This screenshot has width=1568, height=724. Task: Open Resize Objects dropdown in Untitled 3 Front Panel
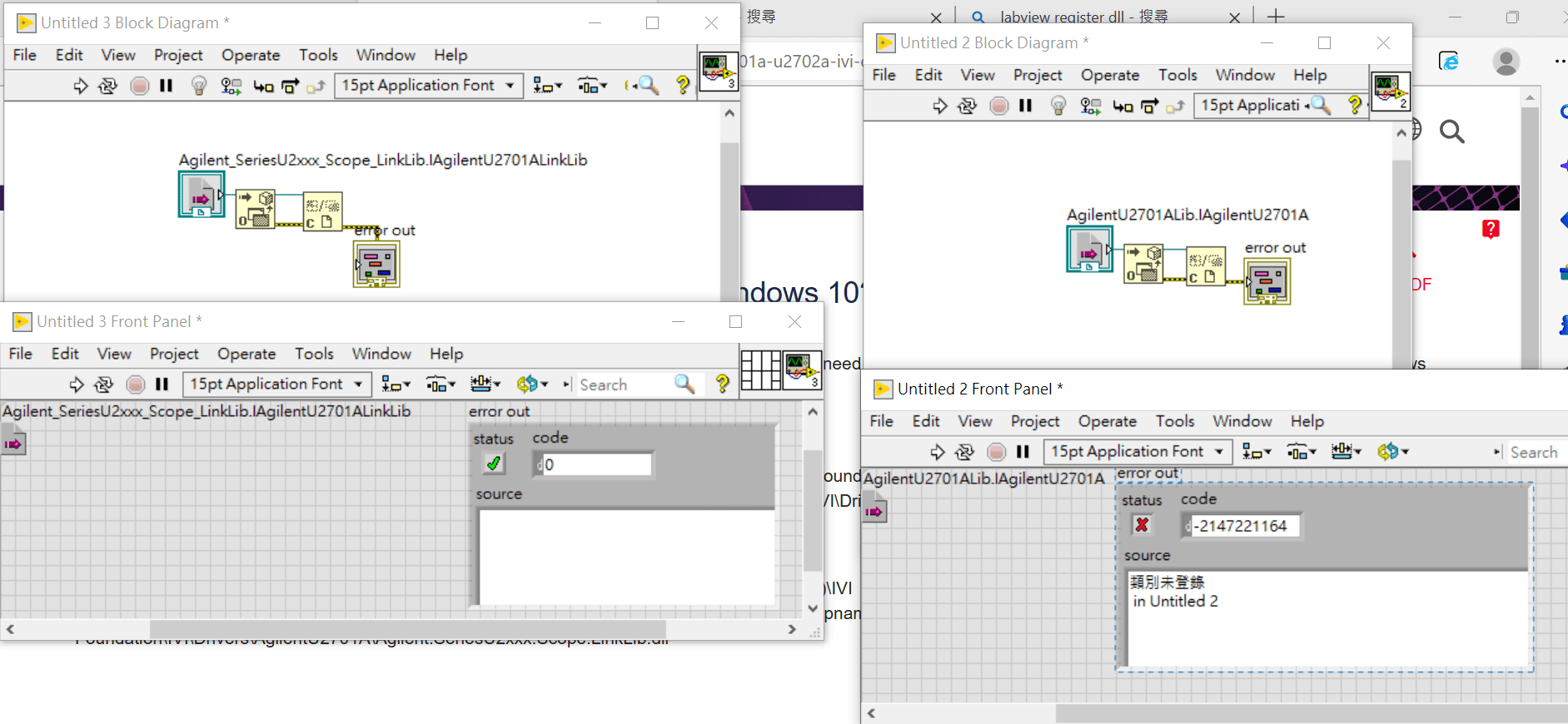point(485,384)
